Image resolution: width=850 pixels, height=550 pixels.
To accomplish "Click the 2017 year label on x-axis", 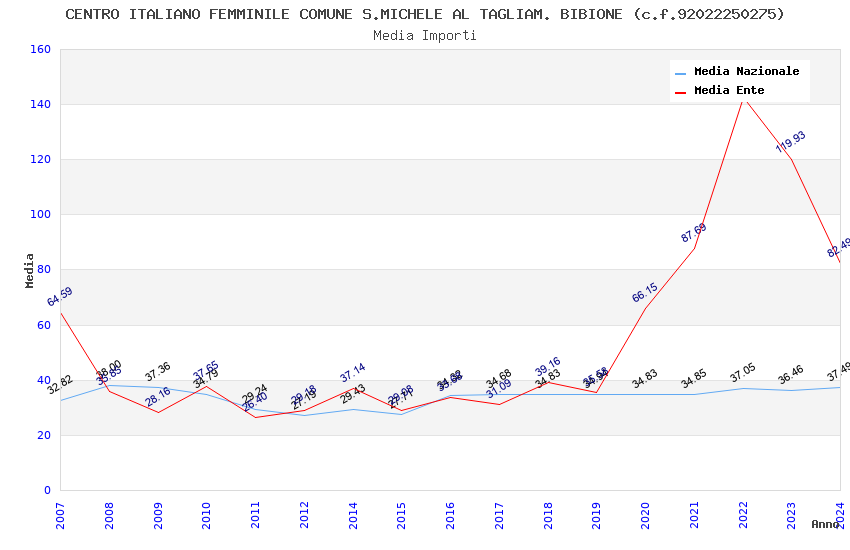I will coord(499,515).
